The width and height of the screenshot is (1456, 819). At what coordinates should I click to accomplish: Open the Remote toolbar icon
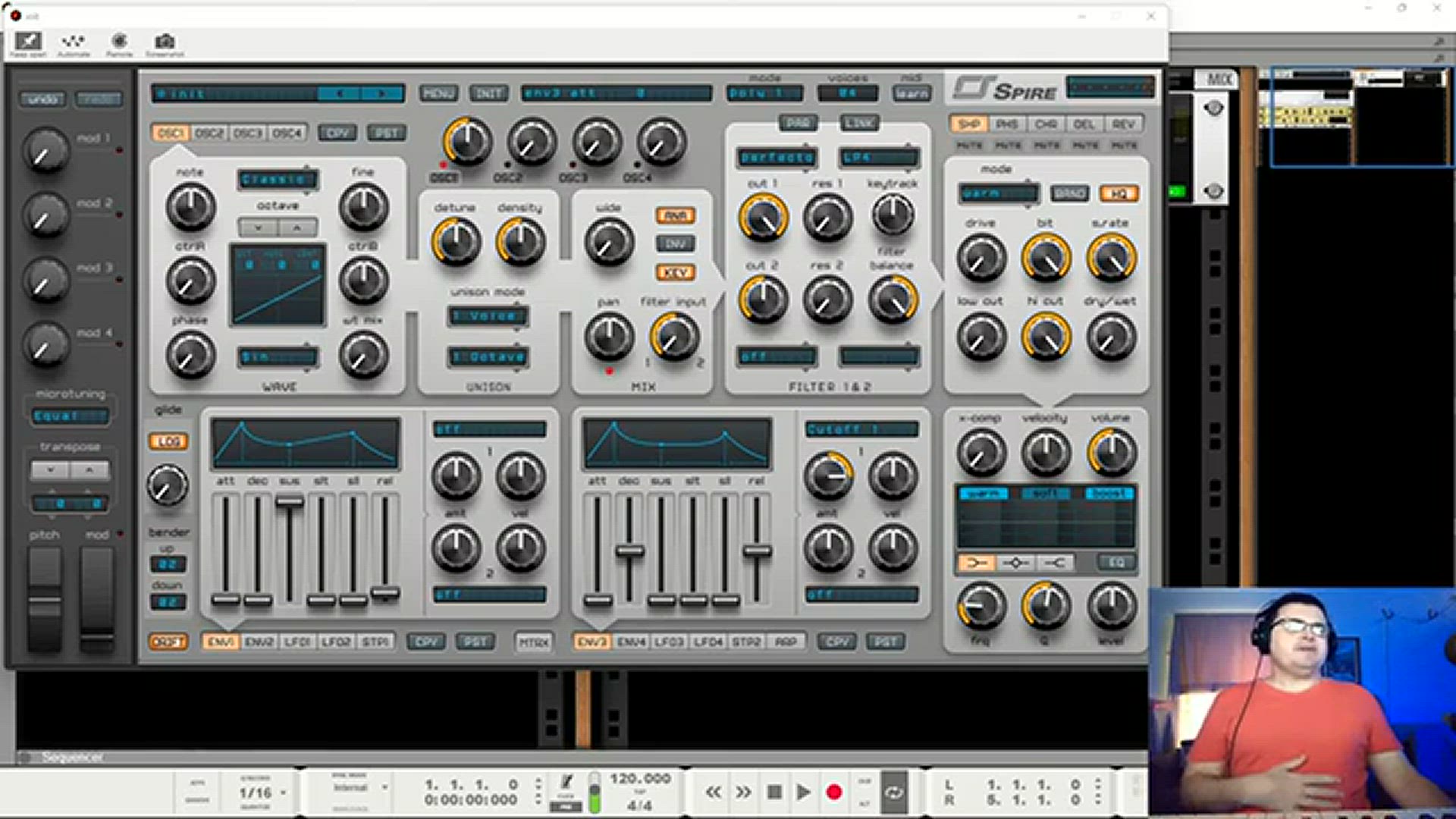coord(119,42)
